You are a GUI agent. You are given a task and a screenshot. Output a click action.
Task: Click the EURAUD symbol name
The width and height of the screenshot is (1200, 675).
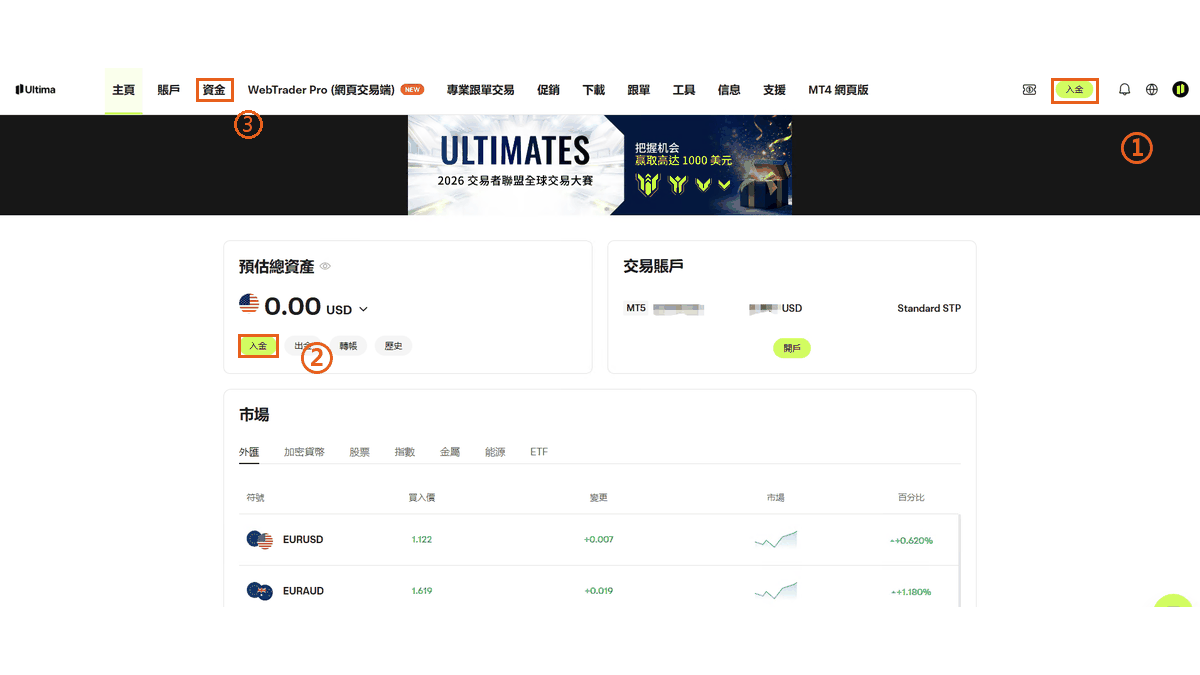[304, 591]
